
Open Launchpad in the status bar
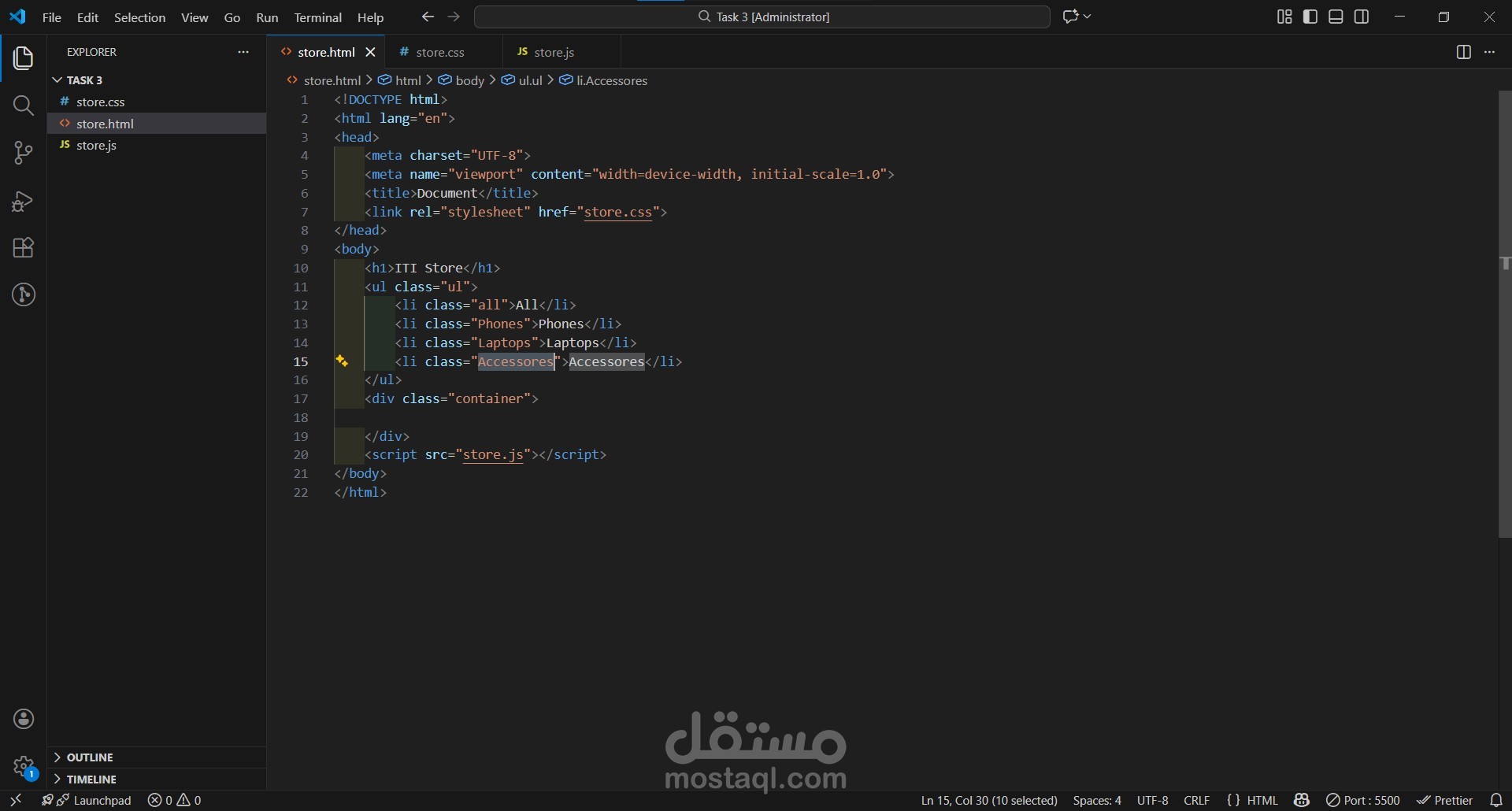click(x=87, y=800)
